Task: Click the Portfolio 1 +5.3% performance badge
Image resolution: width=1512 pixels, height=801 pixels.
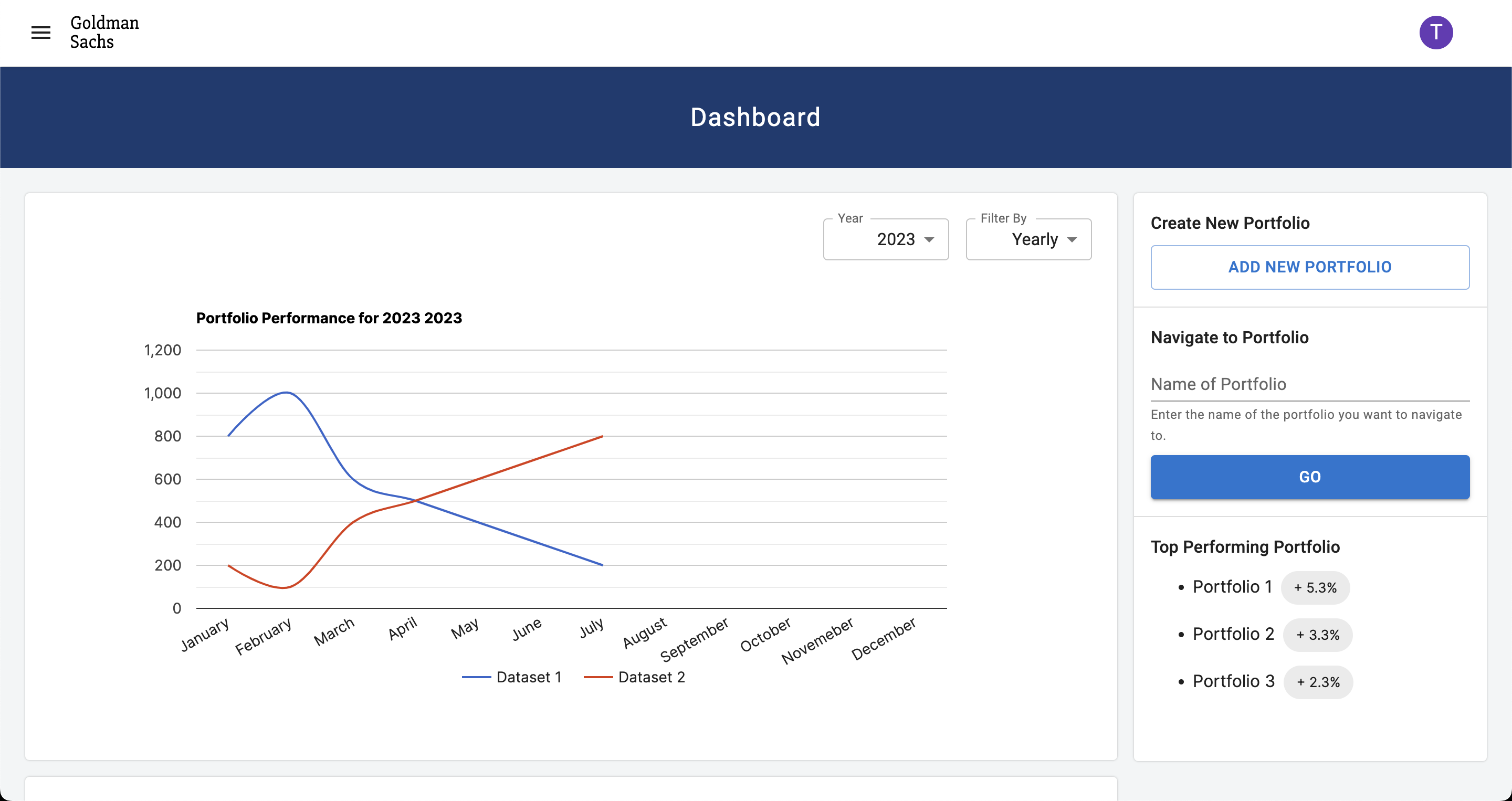Action: 1315,587
